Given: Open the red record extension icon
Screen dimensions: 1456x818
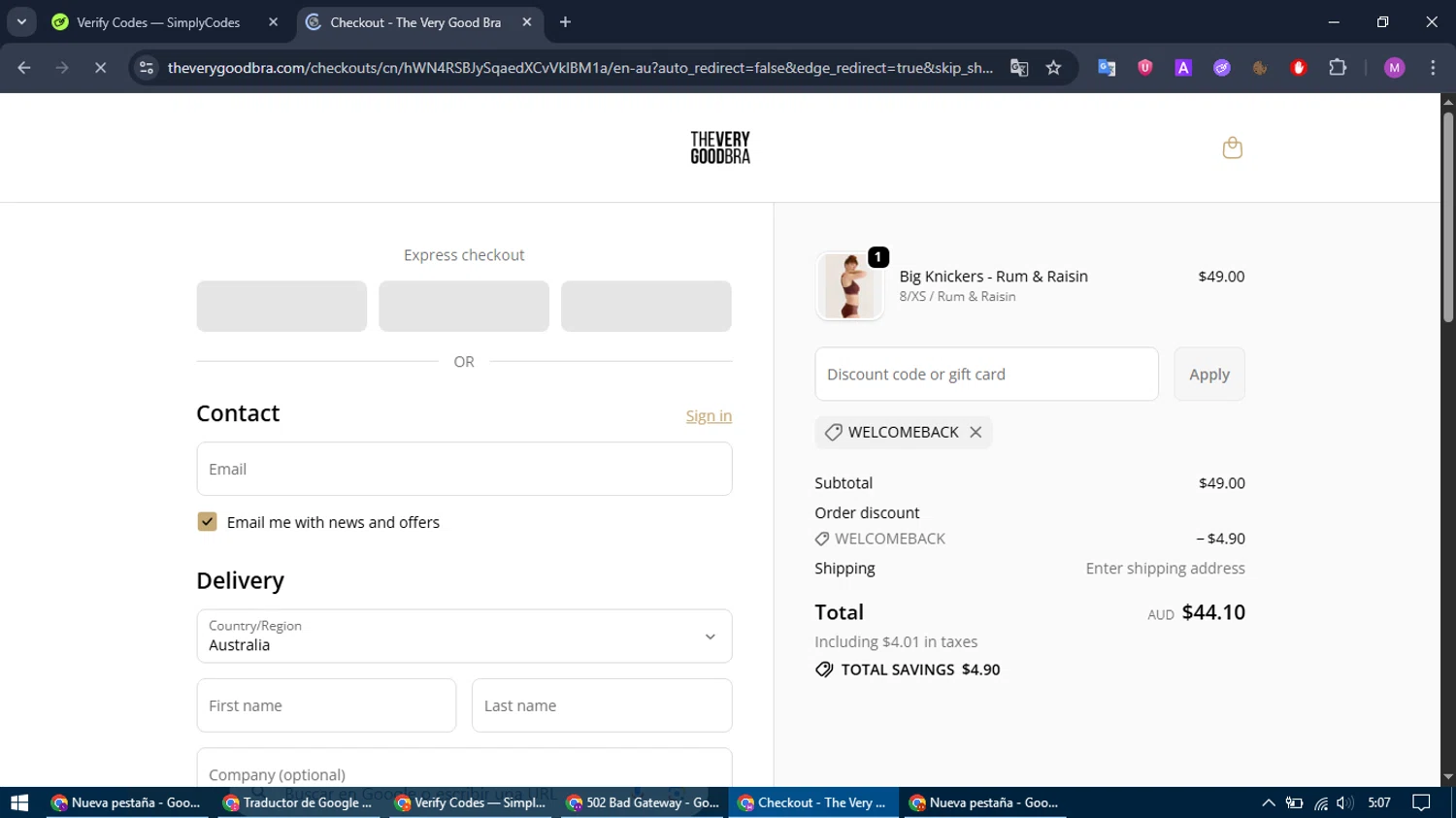Looking at the screenshot, I should (1299, 68).
